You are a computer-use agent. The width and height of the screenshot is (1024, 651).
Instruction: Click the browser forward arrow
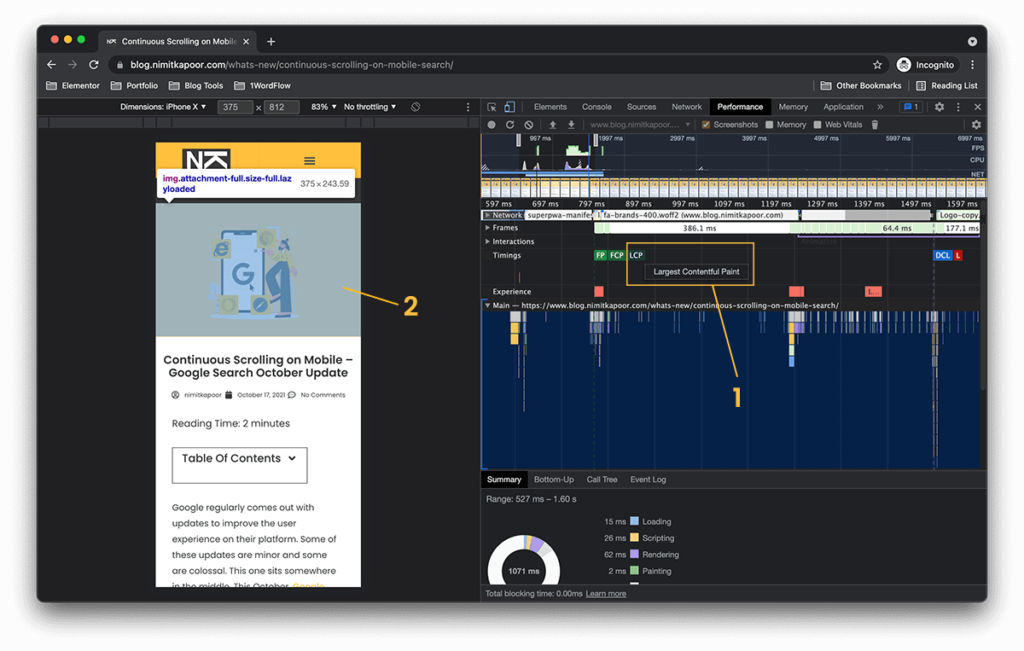pos(72,65)
